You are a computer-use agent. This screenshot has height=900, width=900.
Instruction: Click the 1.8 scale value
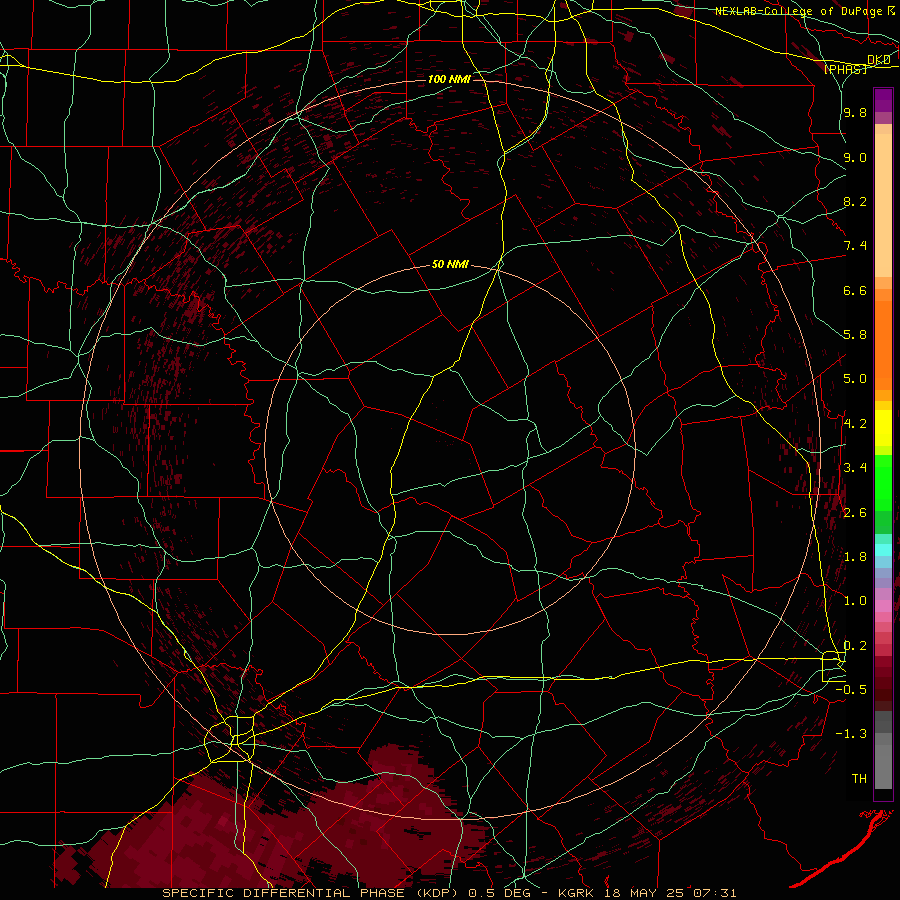tap(855, 557)
